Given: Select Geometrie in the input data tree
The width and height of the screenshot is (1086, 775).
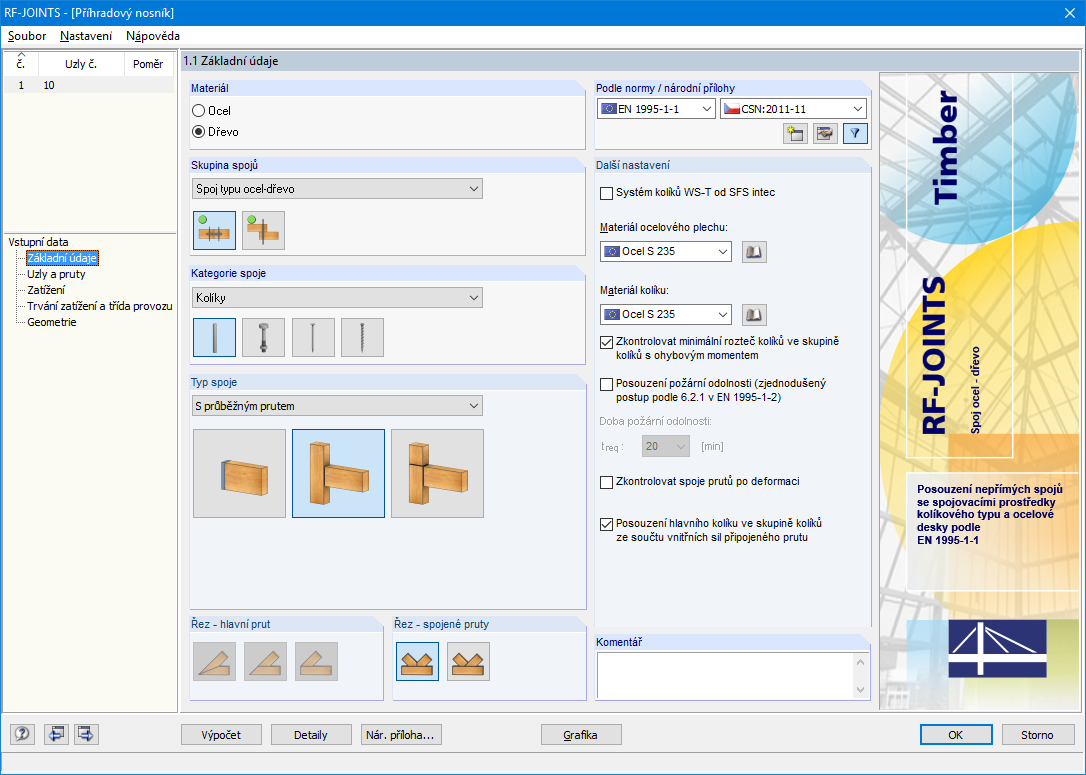Looking at the screenshot, I should [52, 322].
